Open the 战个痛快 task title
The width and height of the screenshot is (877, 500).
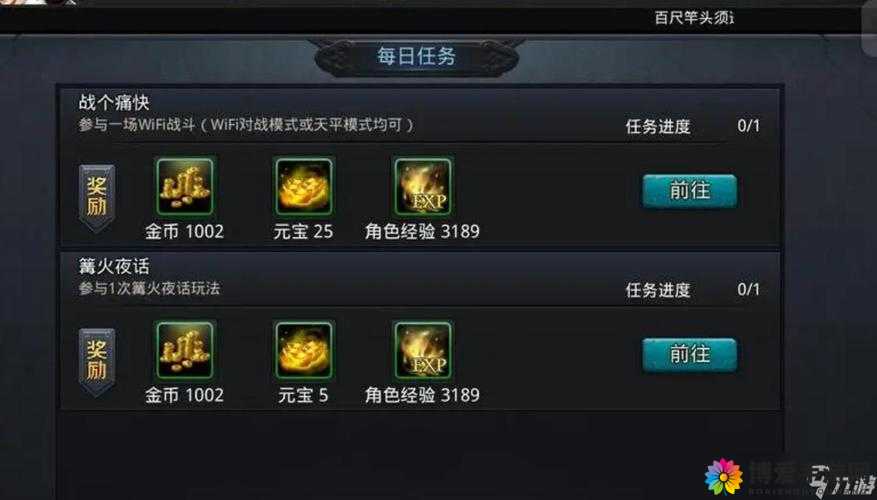(x=114, y=102)
